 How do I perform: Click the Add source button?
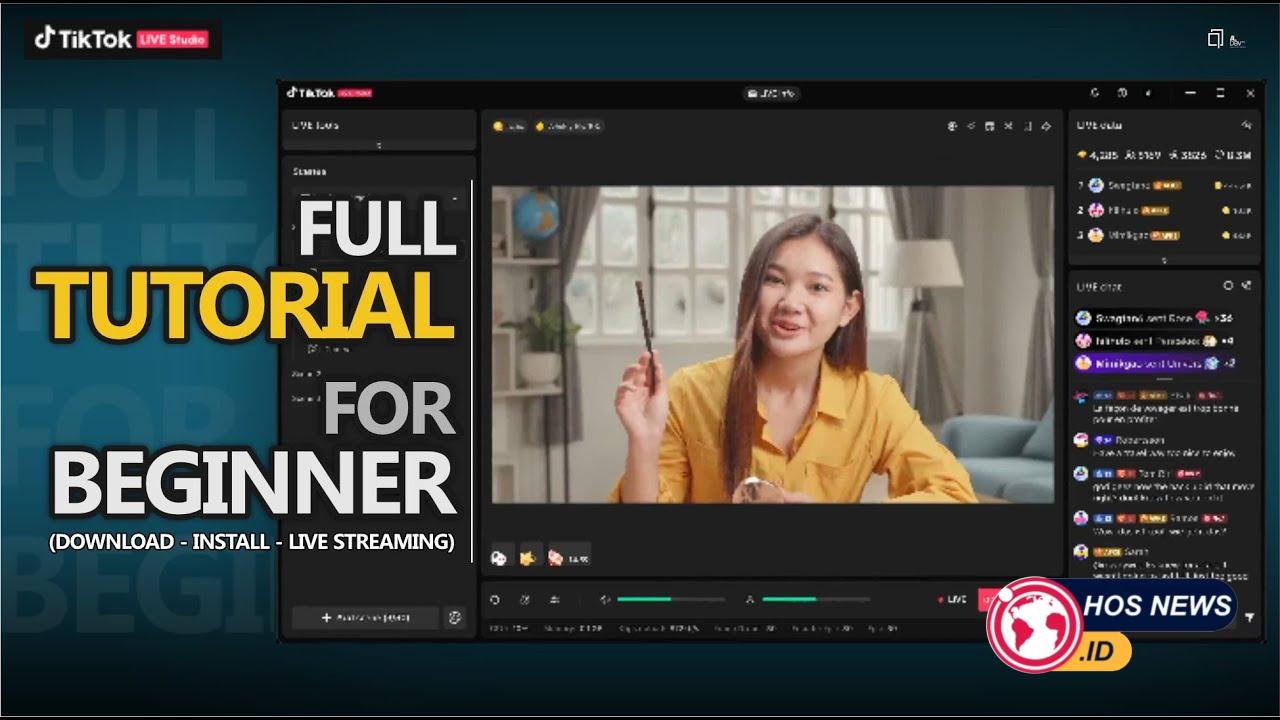tap(365, 618)
